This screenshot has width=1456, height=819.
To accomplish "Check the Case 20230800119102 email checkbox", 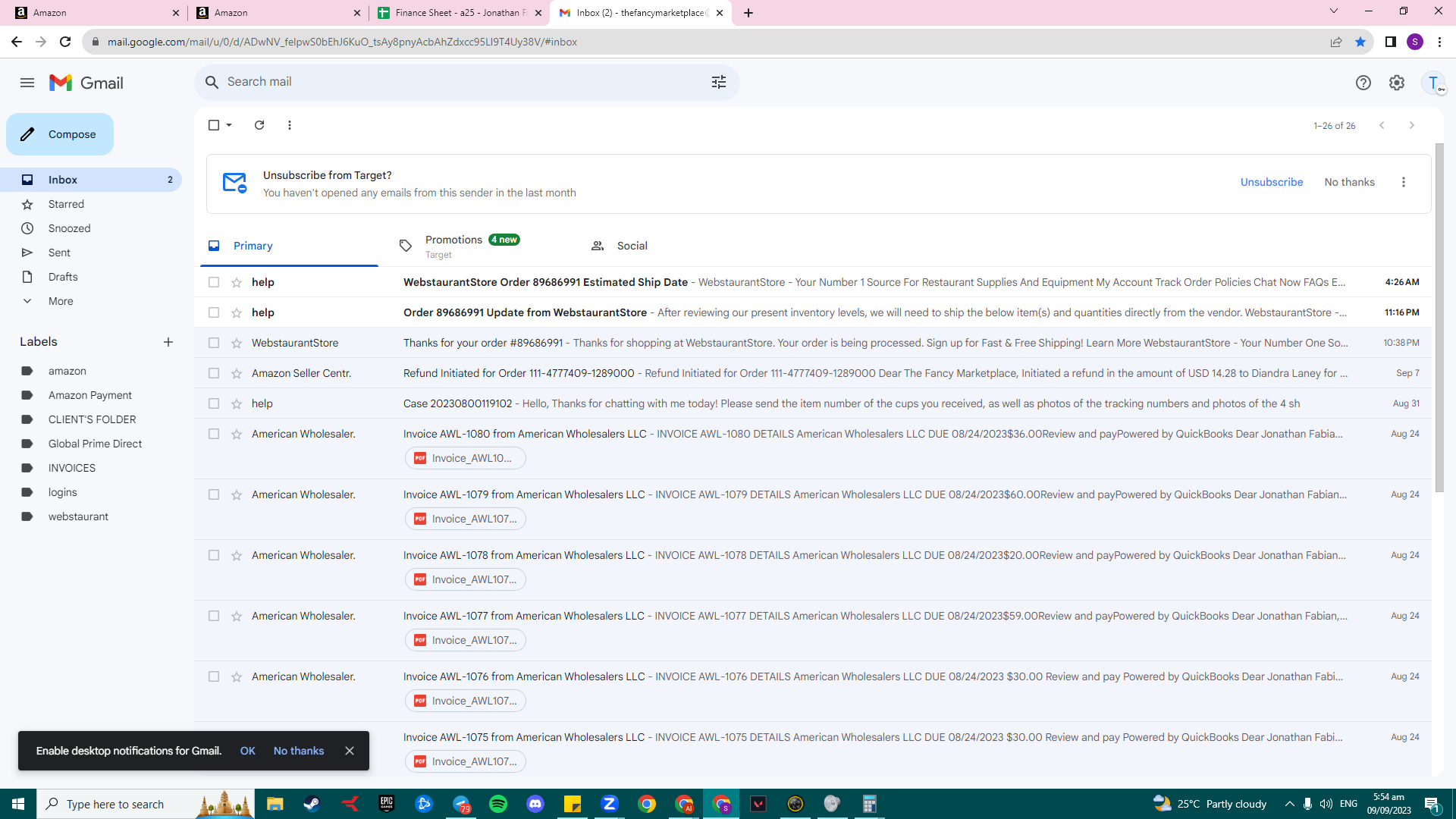I will [x=214, y=404].
